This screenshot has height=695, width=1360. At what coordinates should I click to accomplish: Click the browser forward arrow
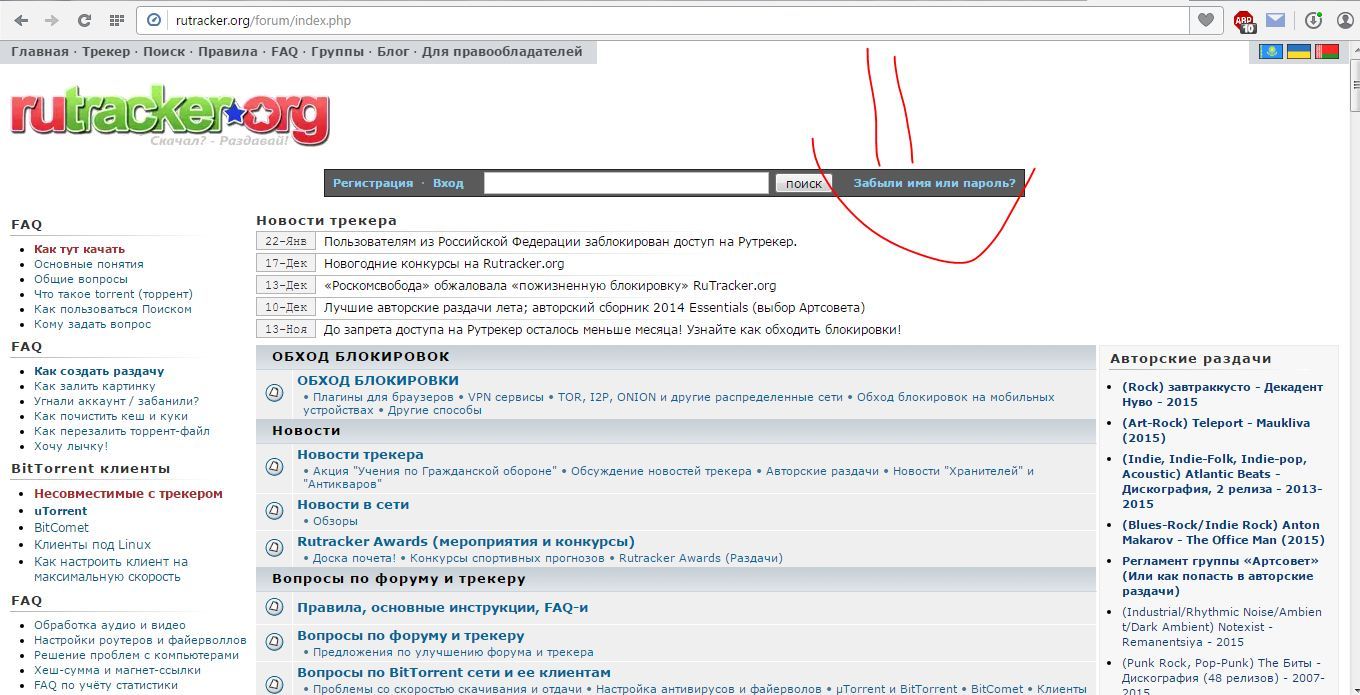tap(52, 20)
